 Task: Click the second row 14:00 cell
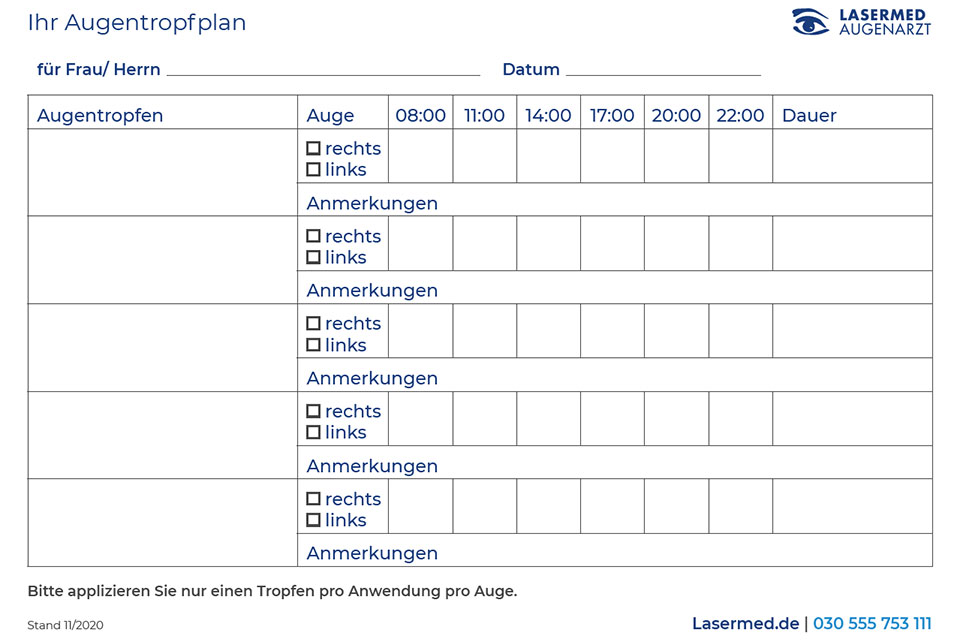pyautogui.click(x=548, y=244)
